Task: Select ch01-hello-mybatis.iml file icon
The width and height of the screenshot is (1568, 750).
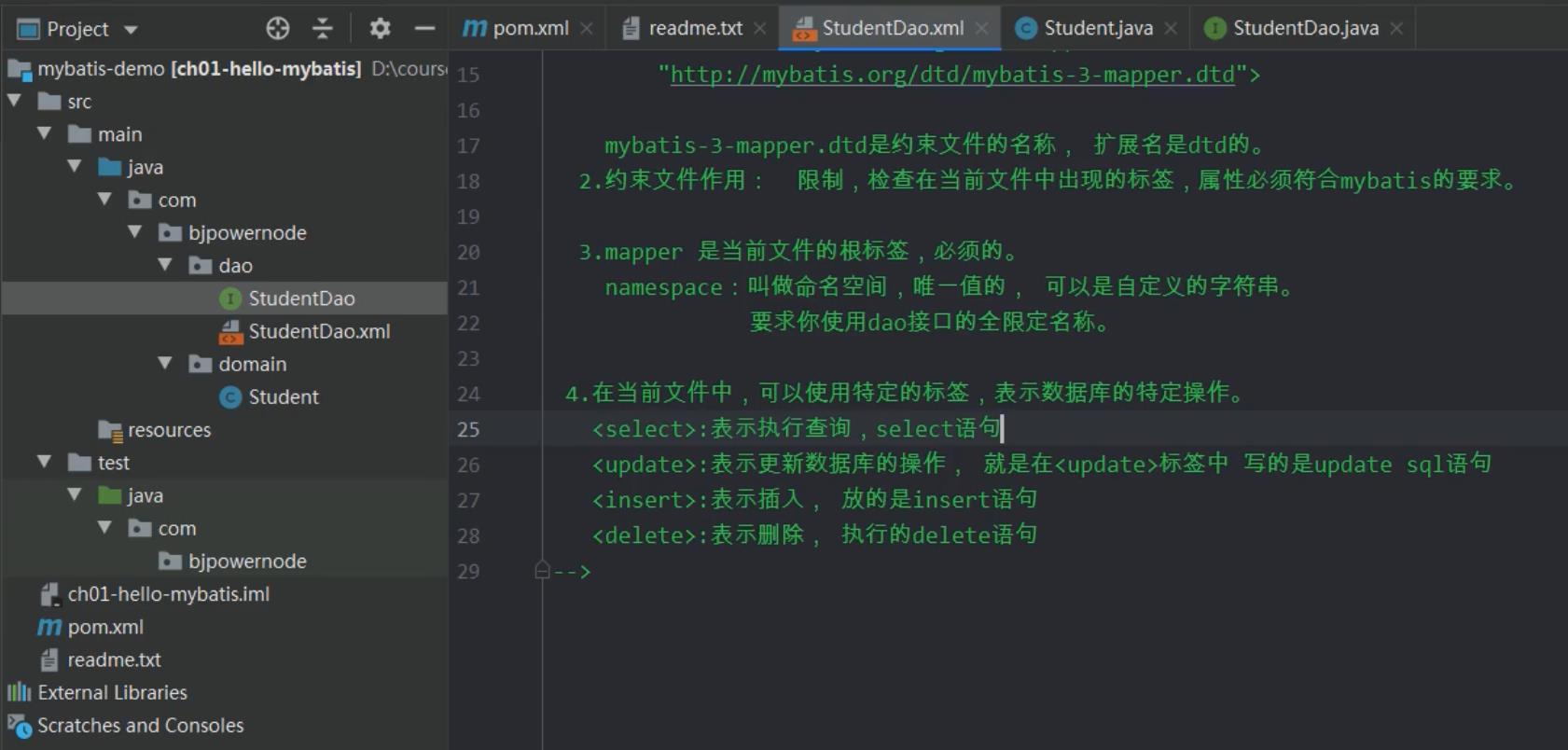Action: (49, 594)
